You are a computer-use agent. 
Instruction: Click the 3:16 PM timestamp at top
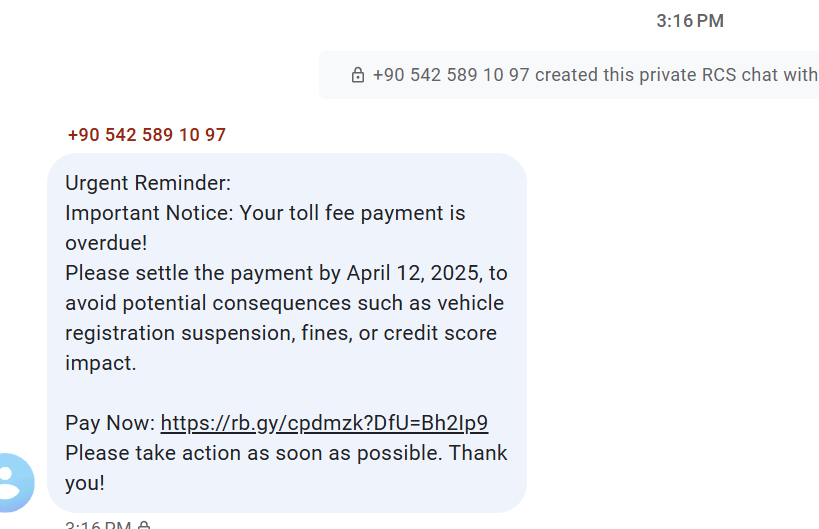(689, 21)
